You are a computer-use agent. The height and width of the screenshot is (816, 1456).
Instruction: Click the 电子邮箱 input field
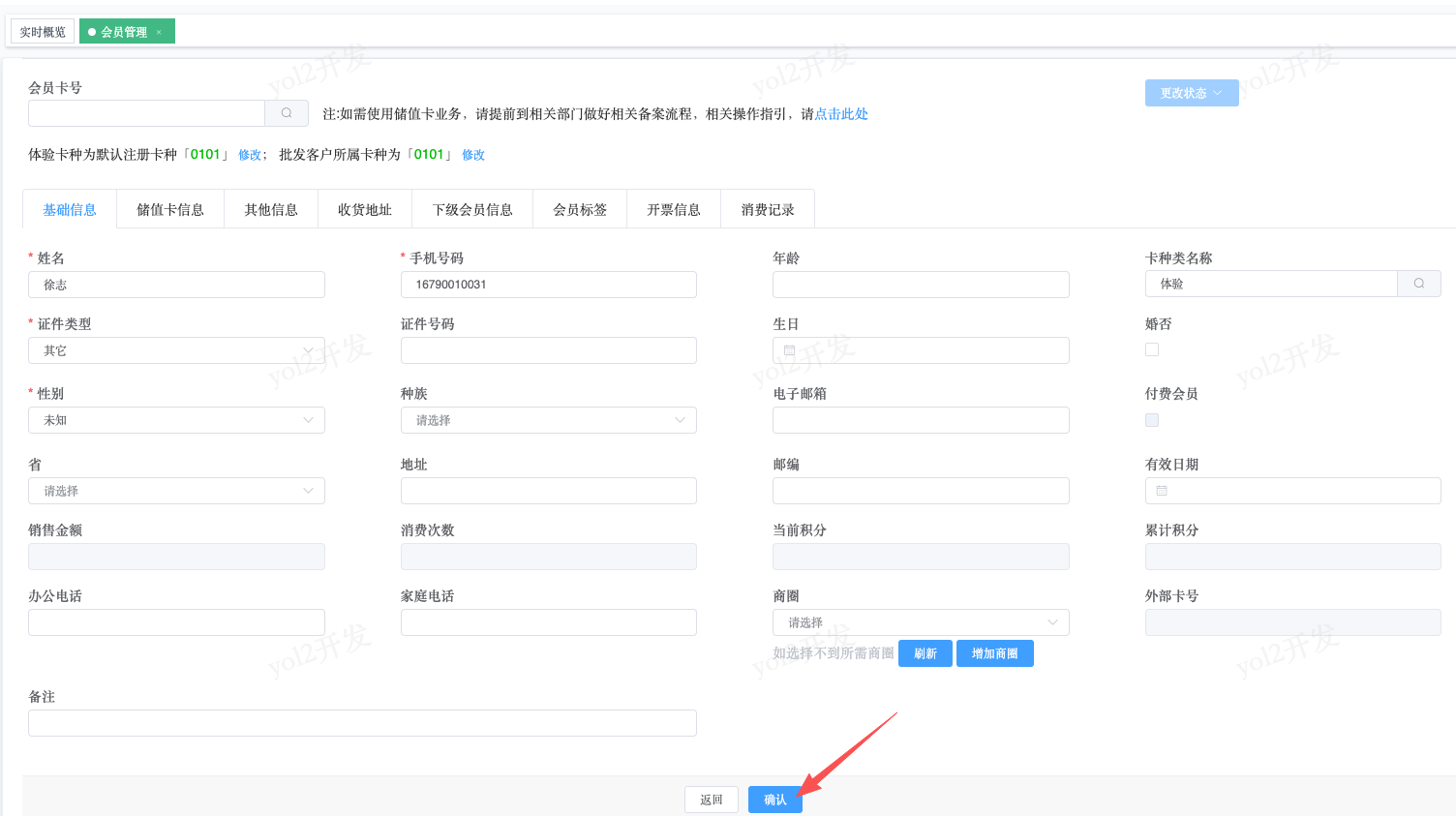click(921, 420)
